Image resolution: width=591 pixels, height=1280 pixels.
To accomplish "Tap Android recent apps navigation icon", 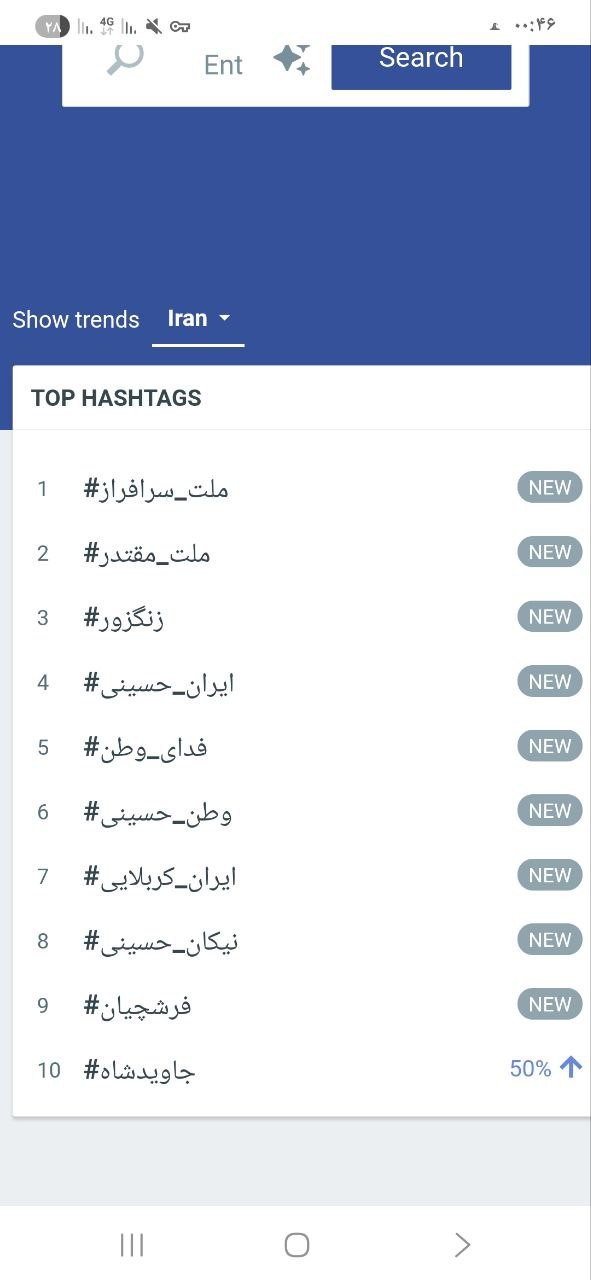I will pyautogui.click(x=132, y=1245).
